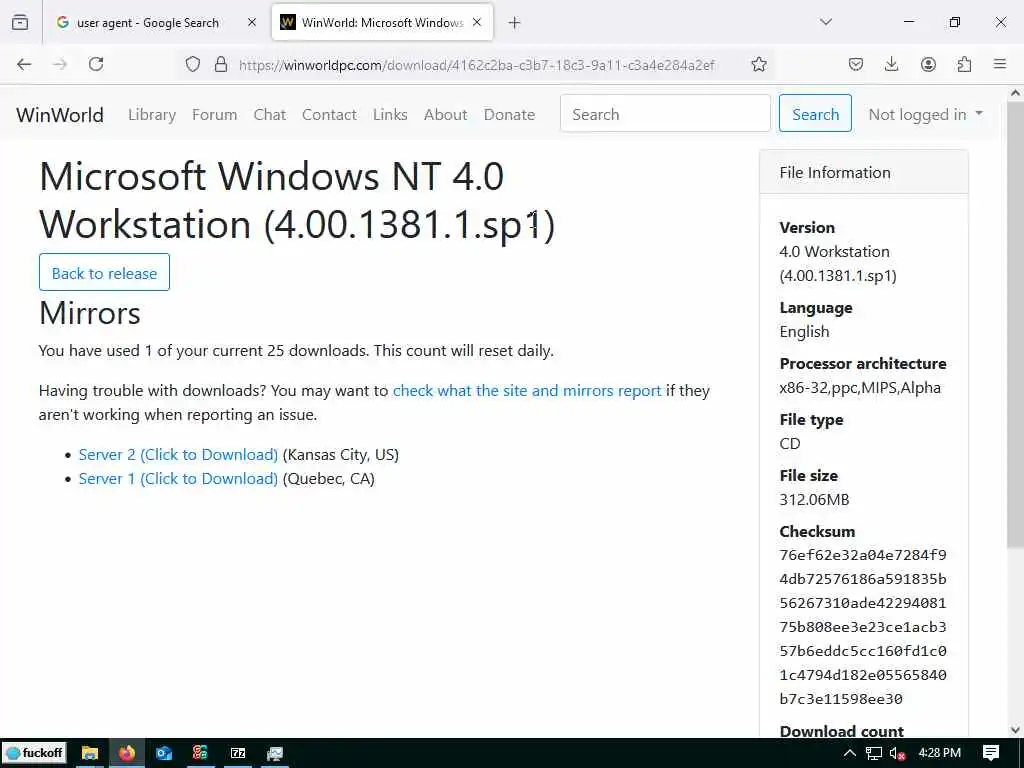This screenshot has width=1024, height=768.
Task: Open the Library menu item
Action: click(x=152, y=115)
